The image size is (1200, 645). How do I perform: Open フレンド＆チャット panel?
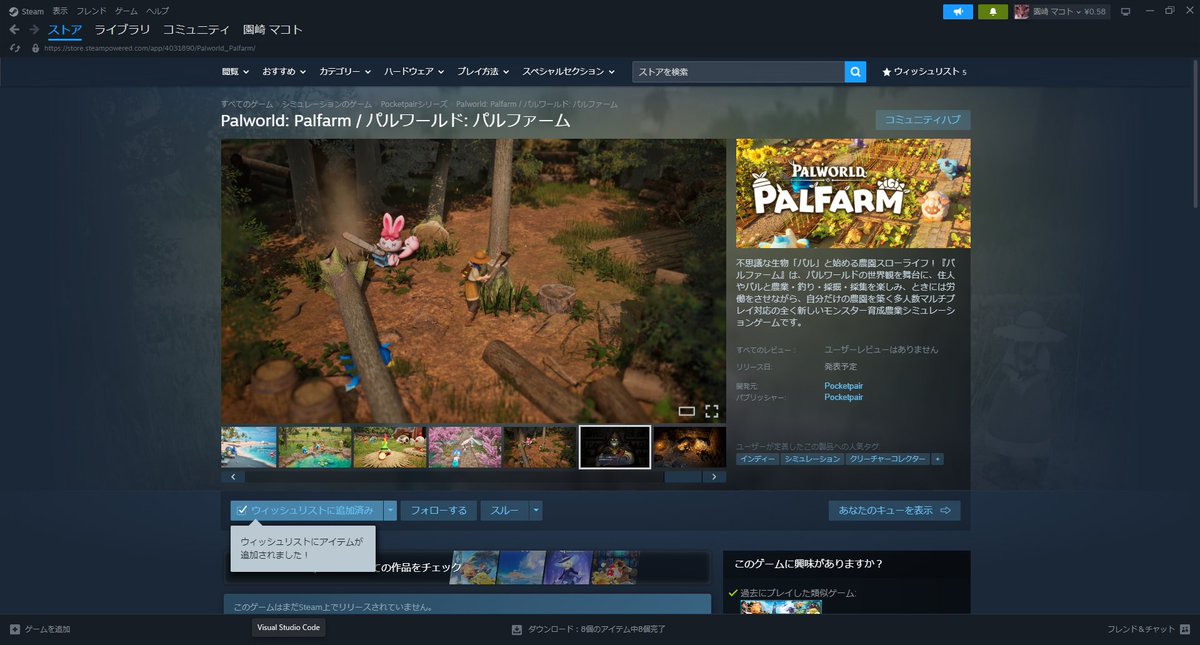click(1150, 629)
